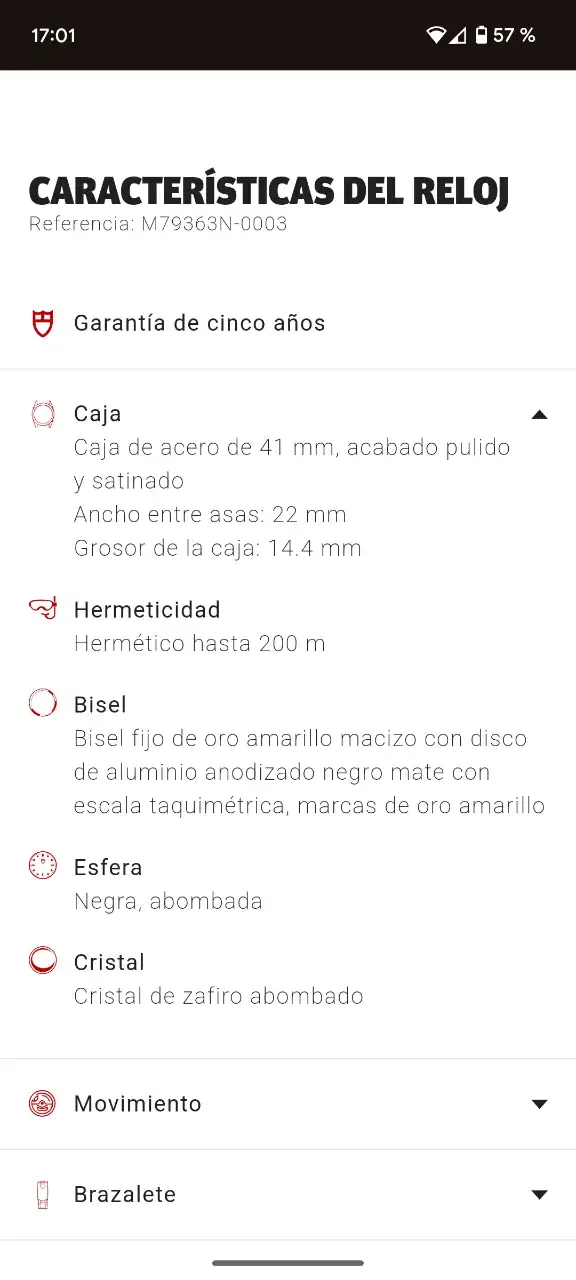Tap the Caja section heading
Image resolution: width=576 pixels, height=1280 pixels.
[98, 413]
